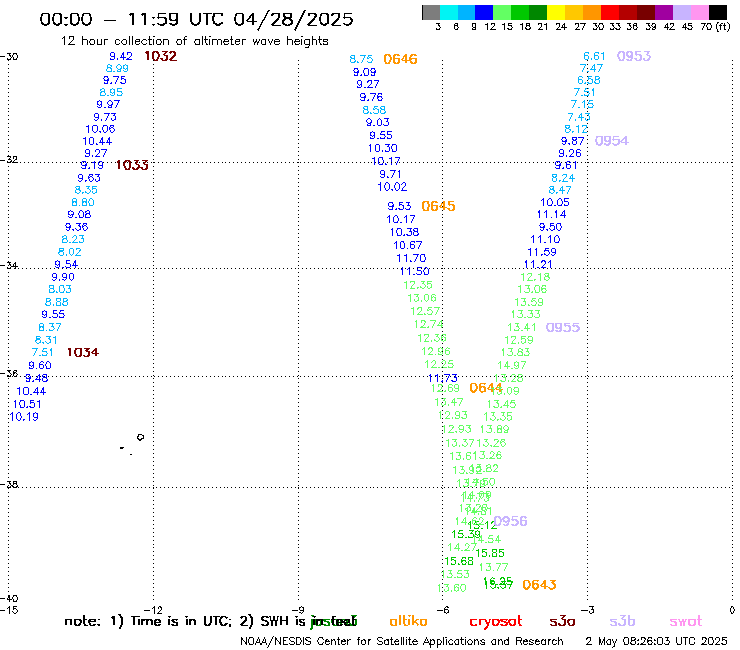Viewport: 740px width, 650px height.
Task: Select the 's3b' satellite legend label
Action: coord(622,621)
